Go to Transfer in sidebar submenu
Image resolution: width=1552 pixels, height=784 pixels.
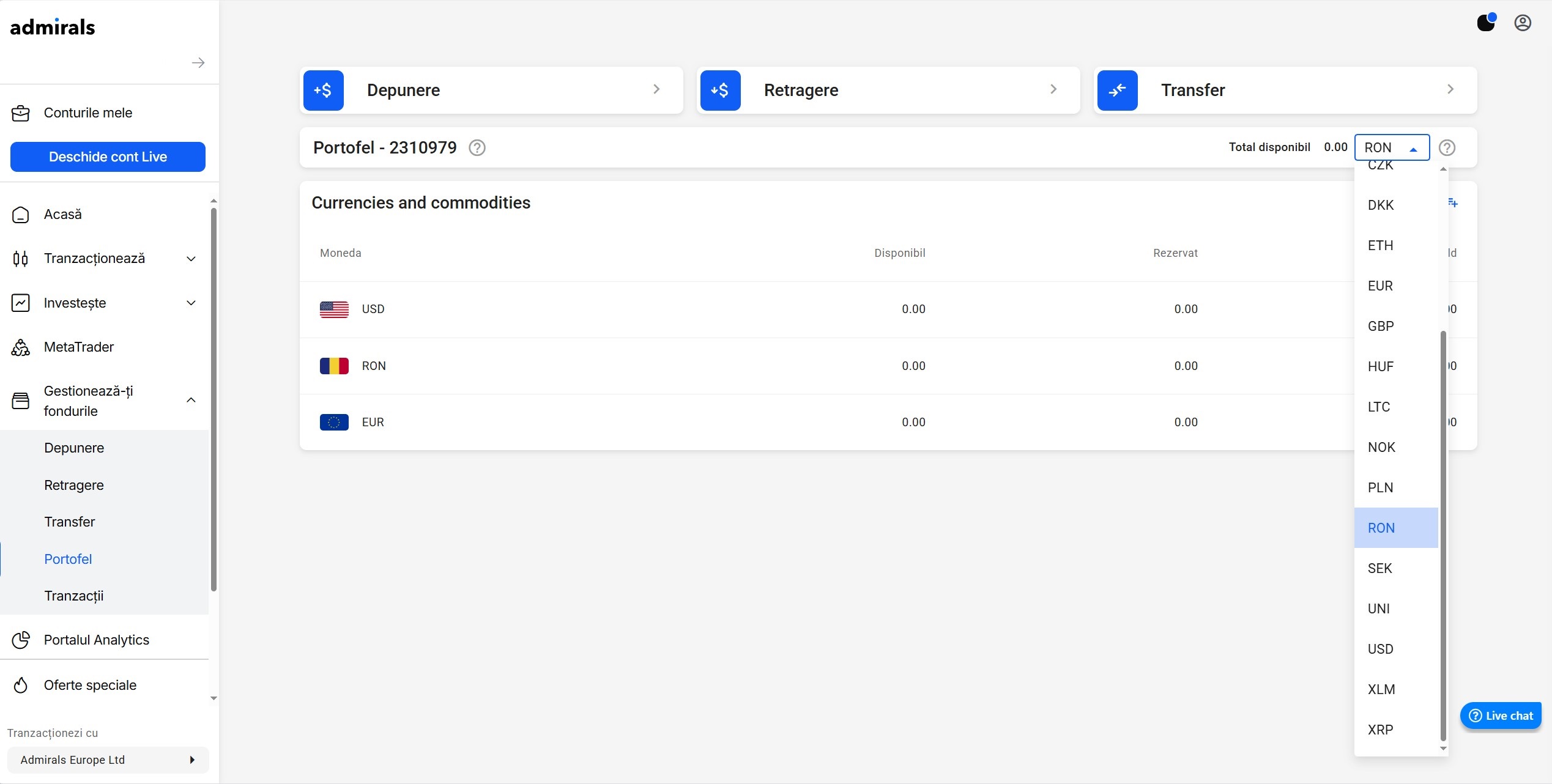coord(70,522)
